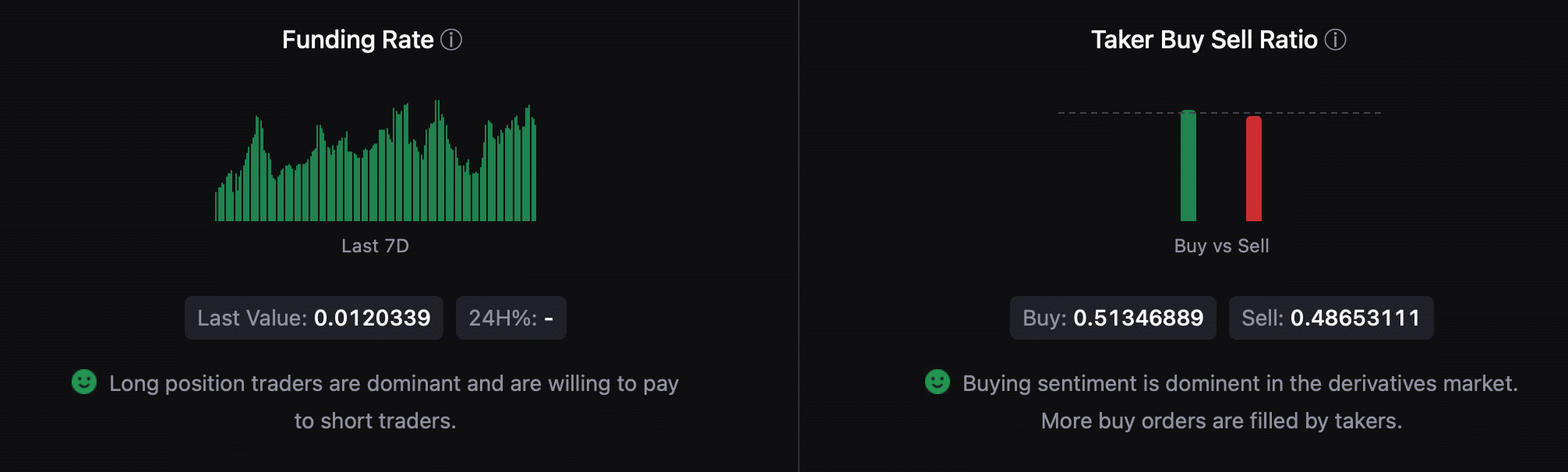
Task: Click the Last Value 0.0120339 badge
Action: coord(314,318)
